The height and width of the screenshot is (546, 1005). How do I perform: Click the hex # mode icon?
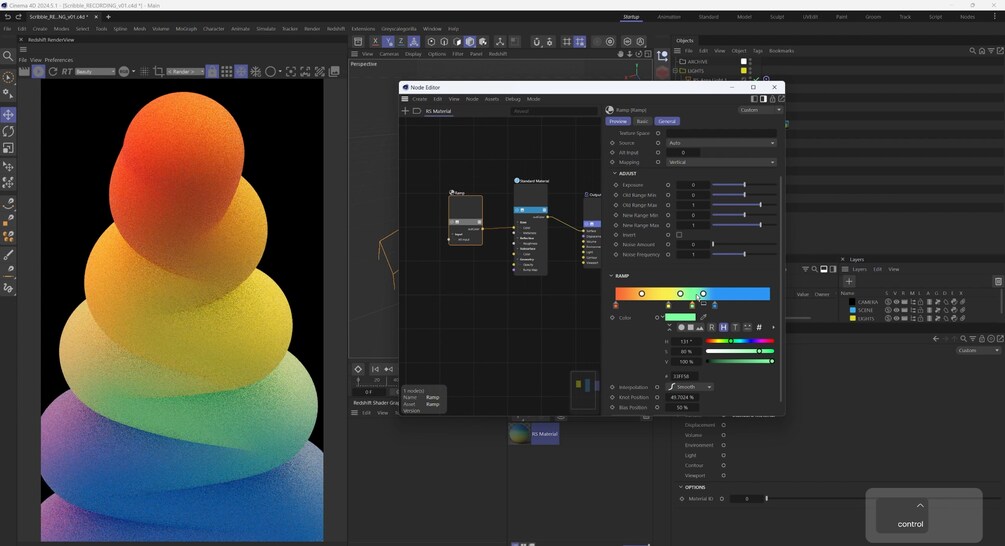pos(759,327)
